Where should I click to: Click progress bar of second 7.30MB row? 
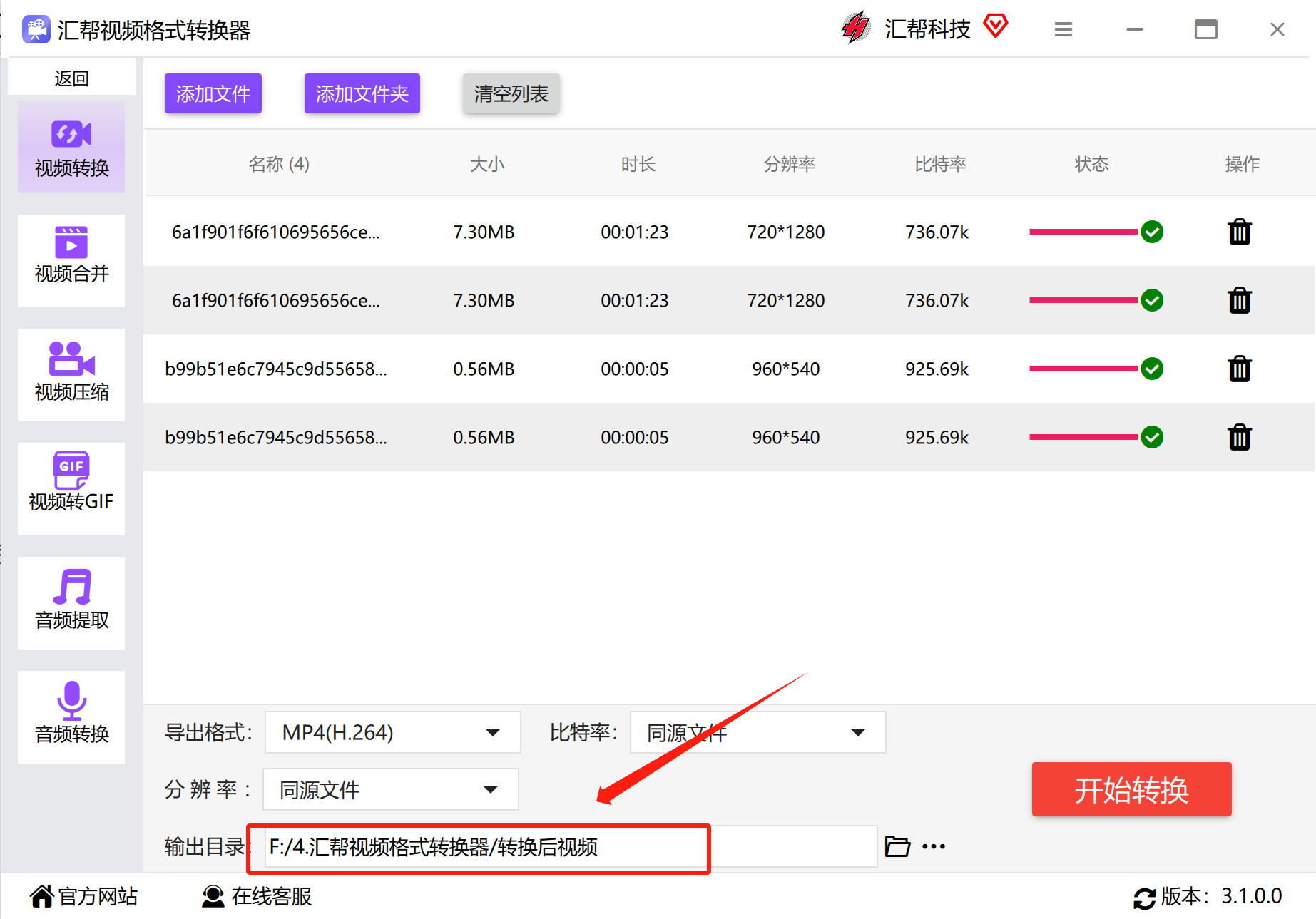1083,300
